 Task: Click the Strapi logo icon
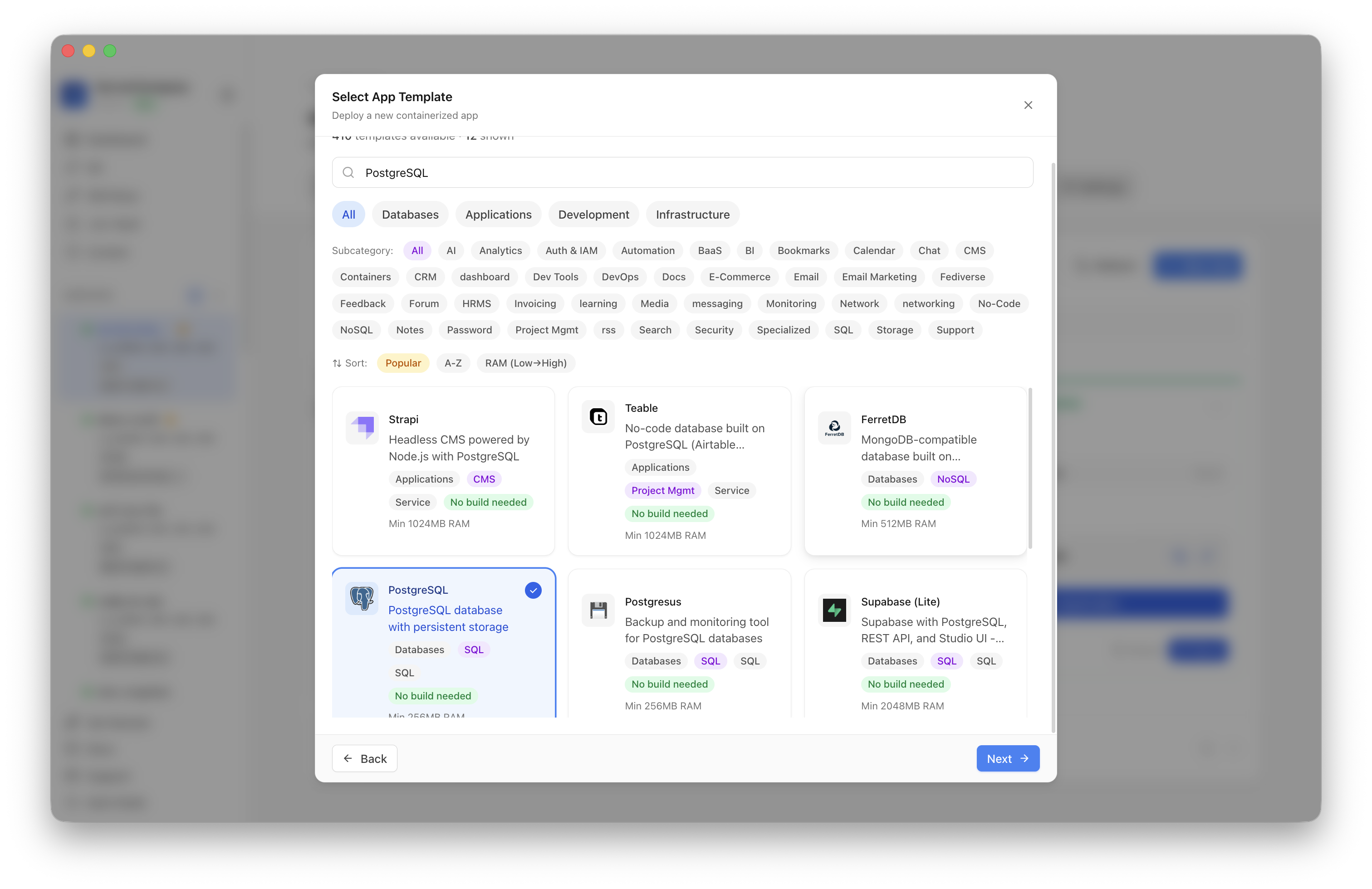pos(362,428)
